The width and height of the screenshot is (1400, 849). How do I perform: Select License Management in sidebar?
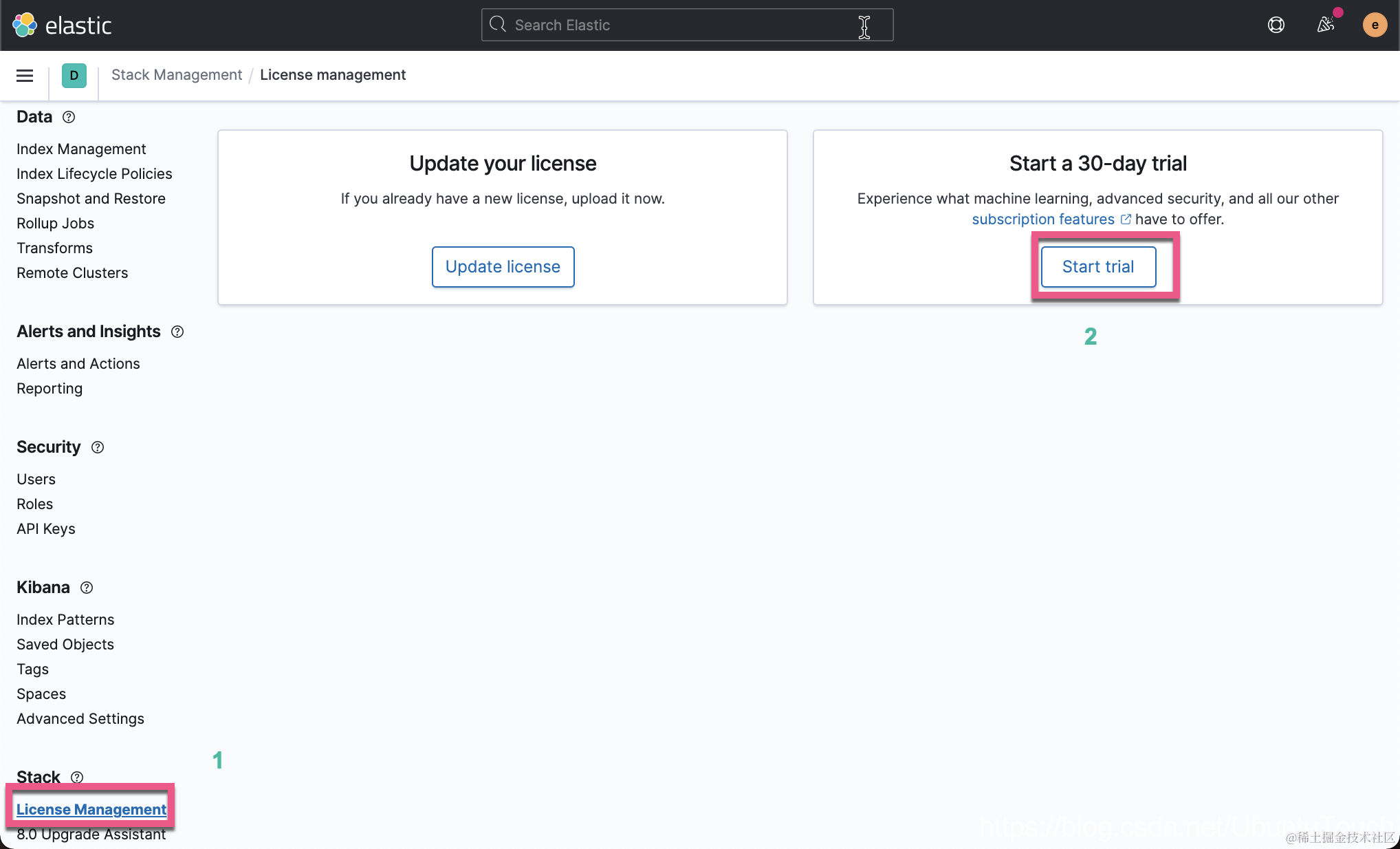(x=91, y=810)
